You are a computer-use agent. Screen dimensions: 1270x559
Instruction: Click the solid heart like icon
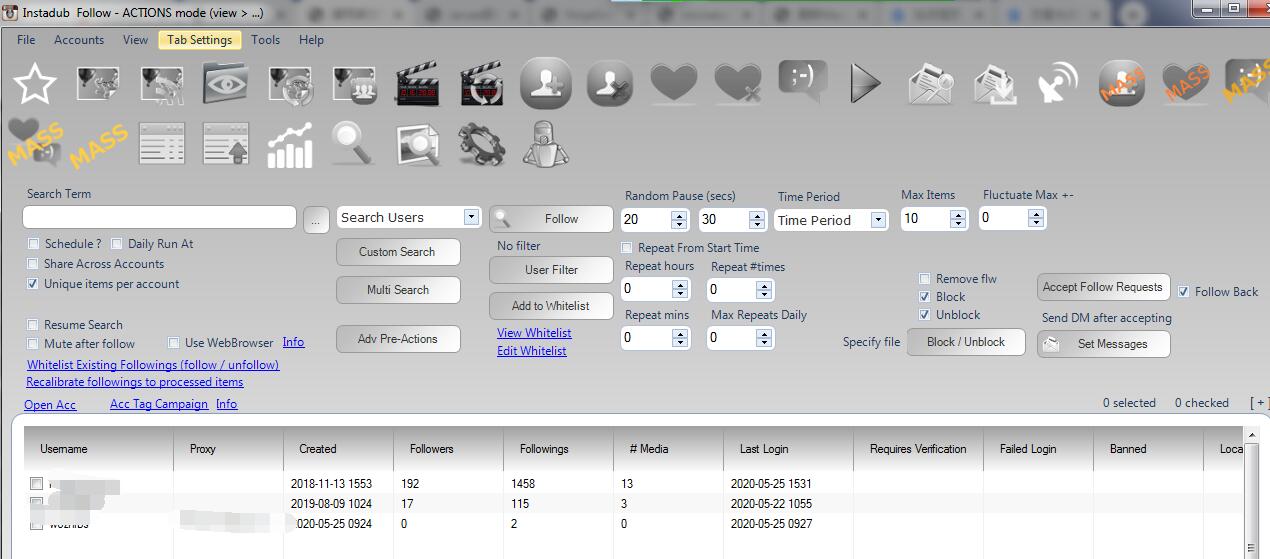tap(673, 84)
